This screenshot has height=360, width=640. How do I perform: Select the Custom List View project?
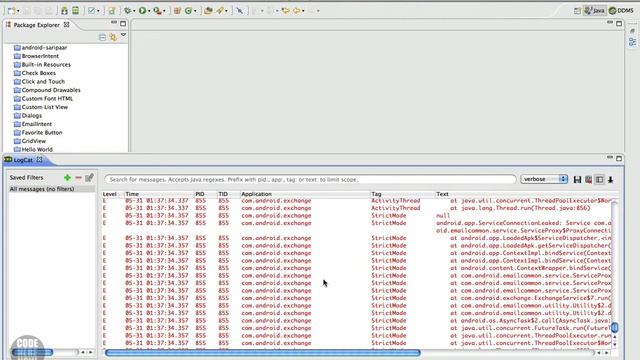tap(40, 107)
